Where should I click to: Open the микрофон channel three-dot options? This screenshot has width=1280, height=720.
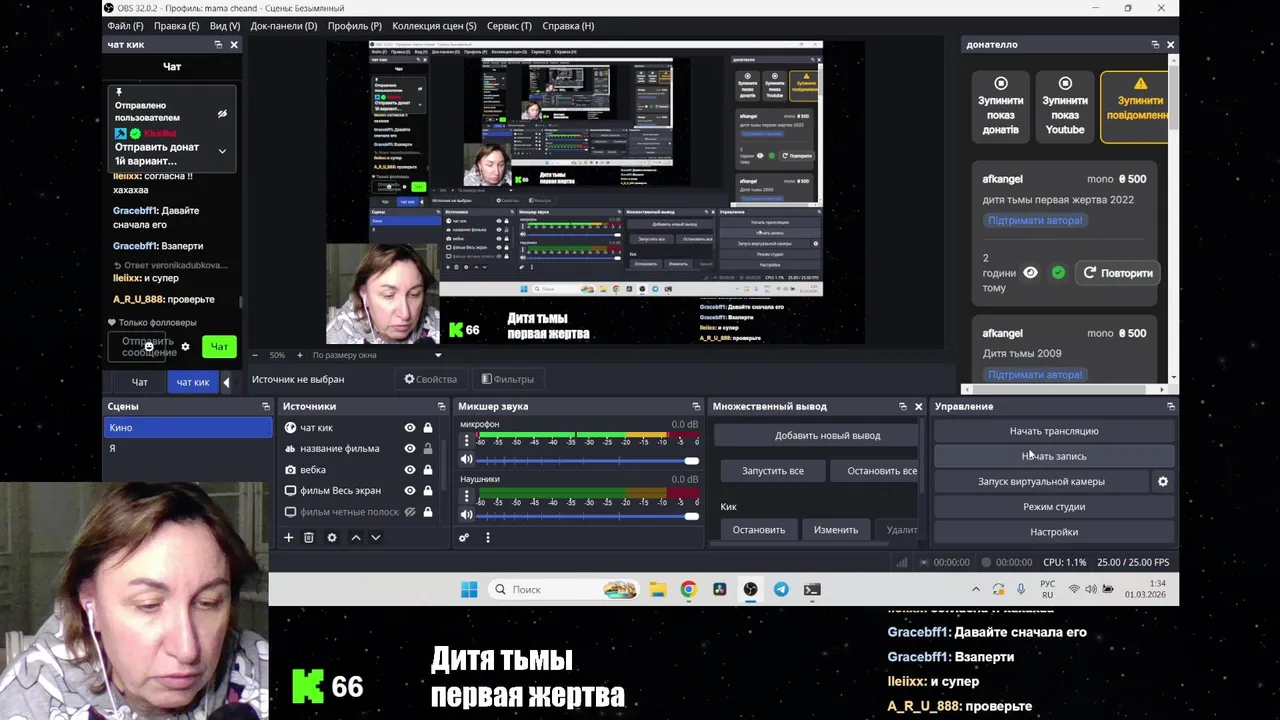coord(466,441)
